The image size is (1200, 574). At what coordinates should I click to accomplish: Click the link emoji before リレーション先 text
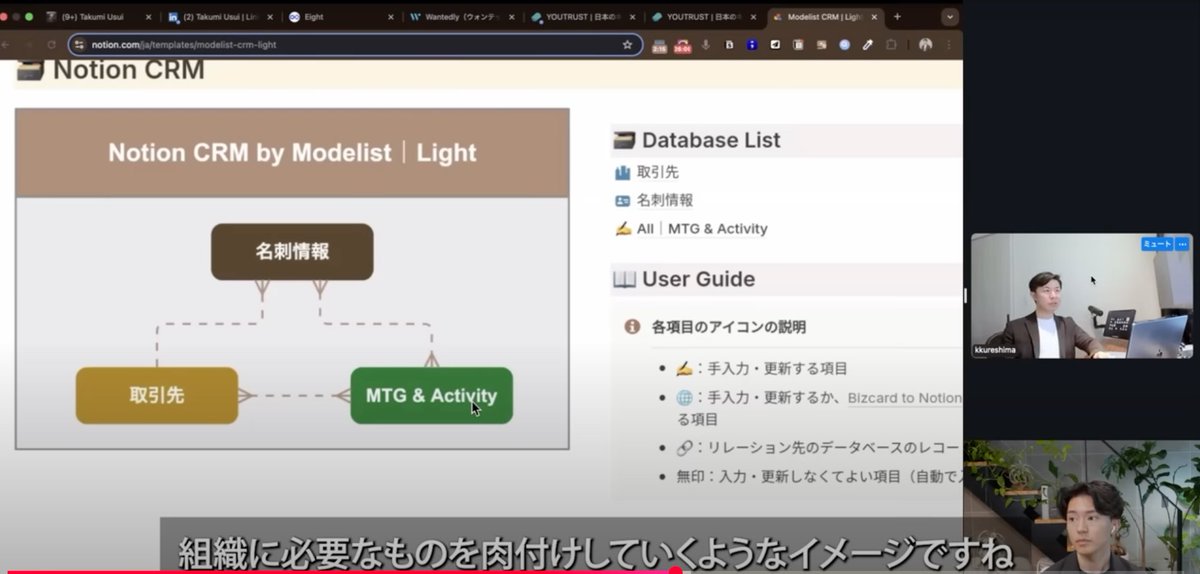pyautogui.click(x=684, y=448)
